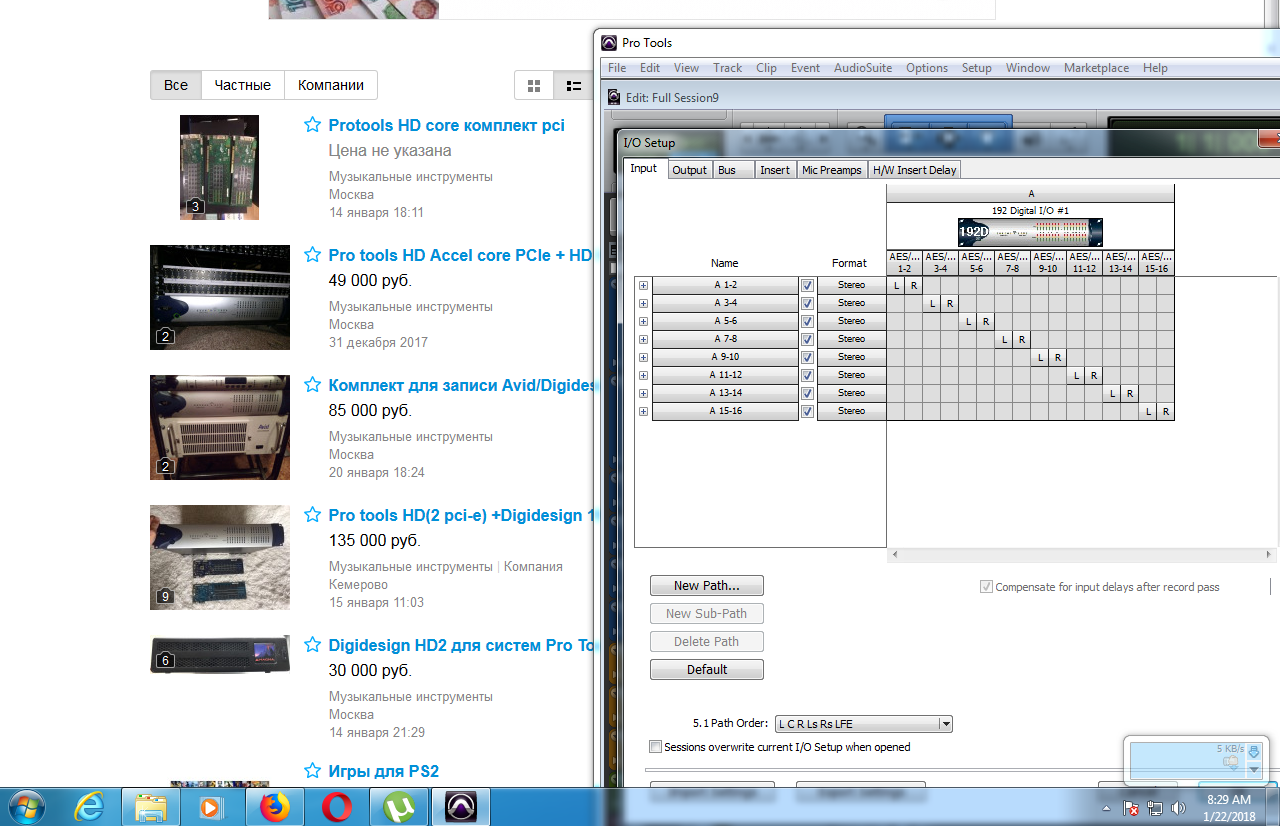Launch Internet Explorer from the taskbar

coord(90,806)
